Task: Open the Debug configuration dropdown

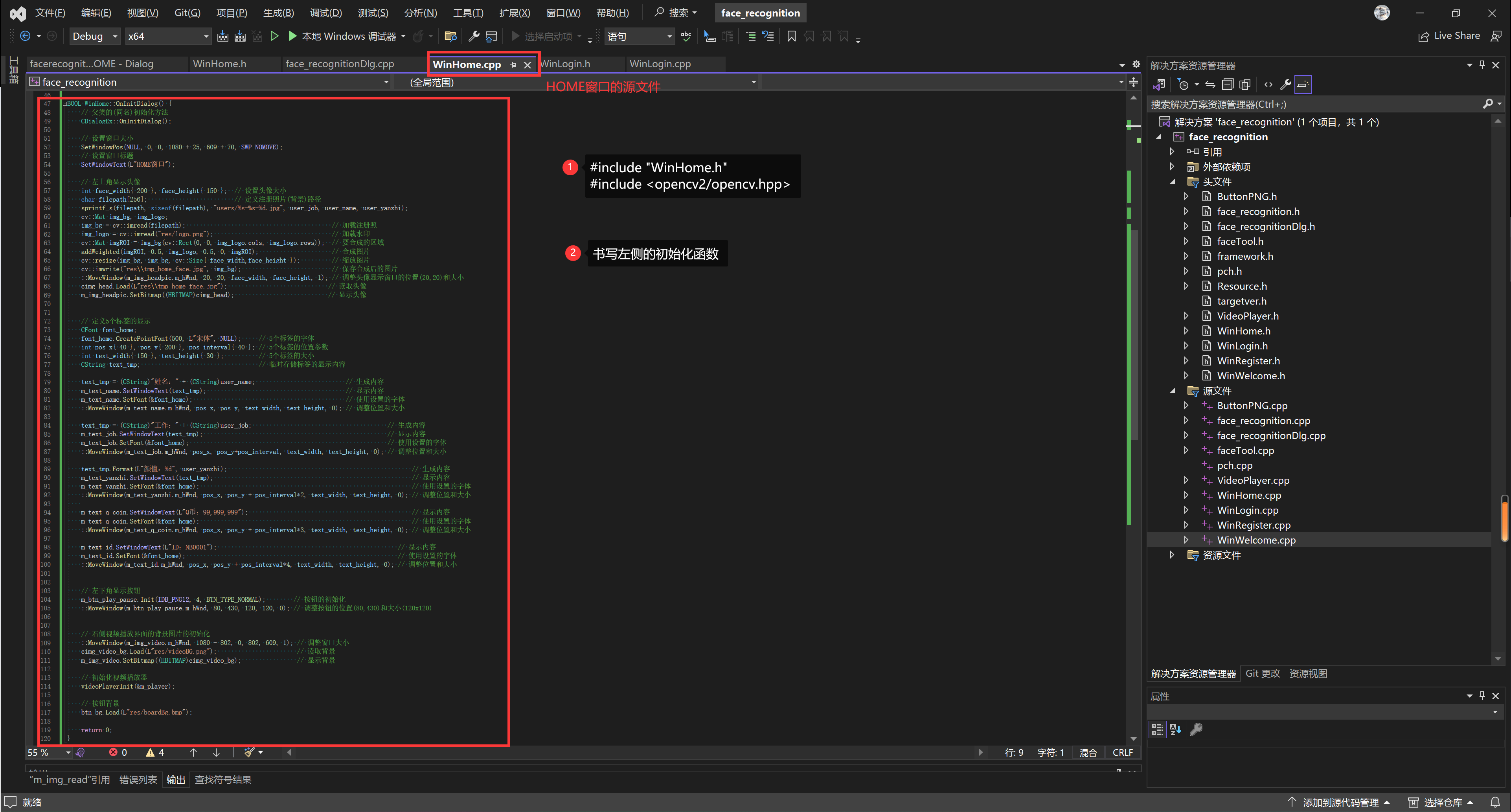Action: [x=115, y=37]
